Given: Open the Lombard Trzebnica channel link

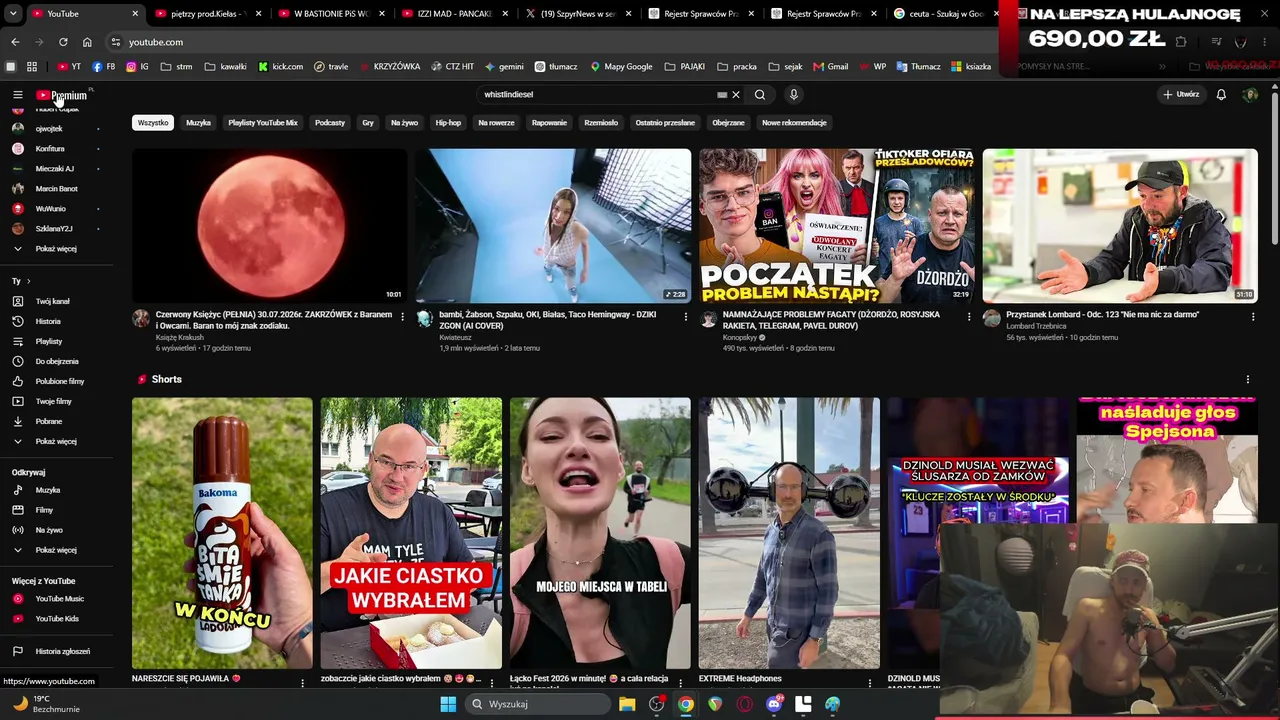Looking at the screenshot, I should (1036, 326).
